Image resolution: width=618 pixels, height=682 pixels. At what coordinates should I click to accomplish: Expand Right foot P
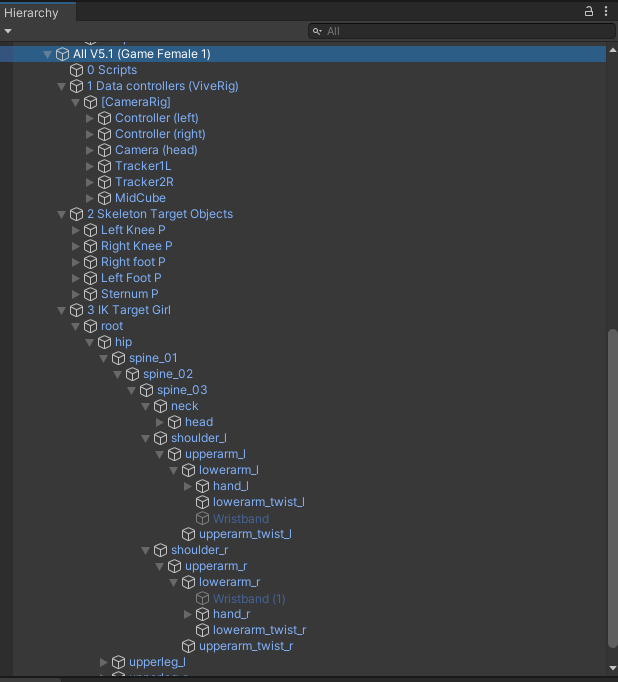tap(76, 262)
